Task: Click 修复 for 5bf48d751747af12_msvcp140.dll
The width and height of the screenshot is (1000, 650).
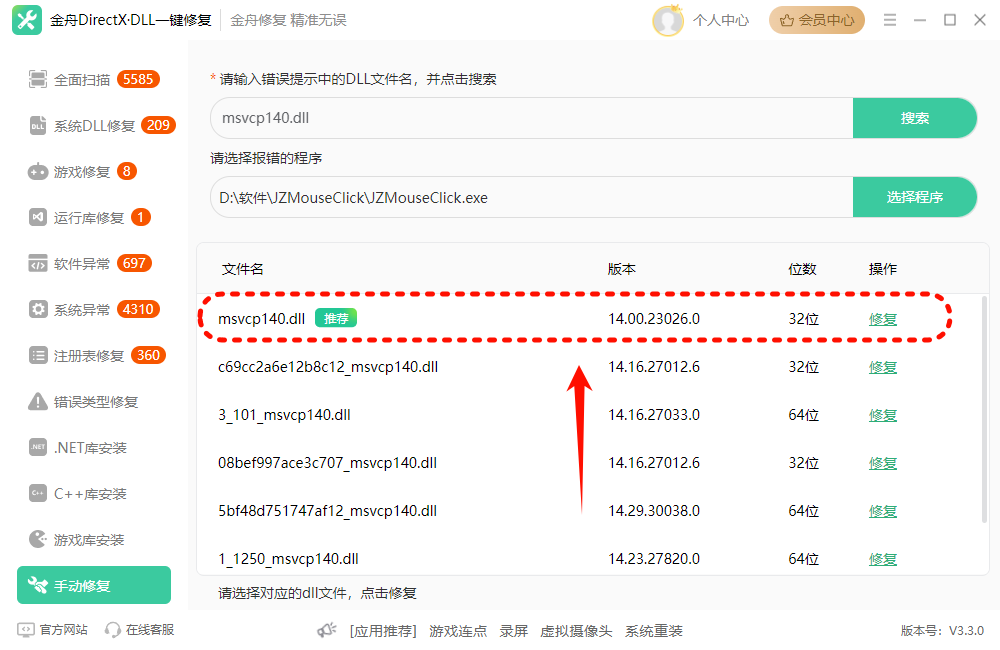Action: pyautogui.click(x=883, y=511)
